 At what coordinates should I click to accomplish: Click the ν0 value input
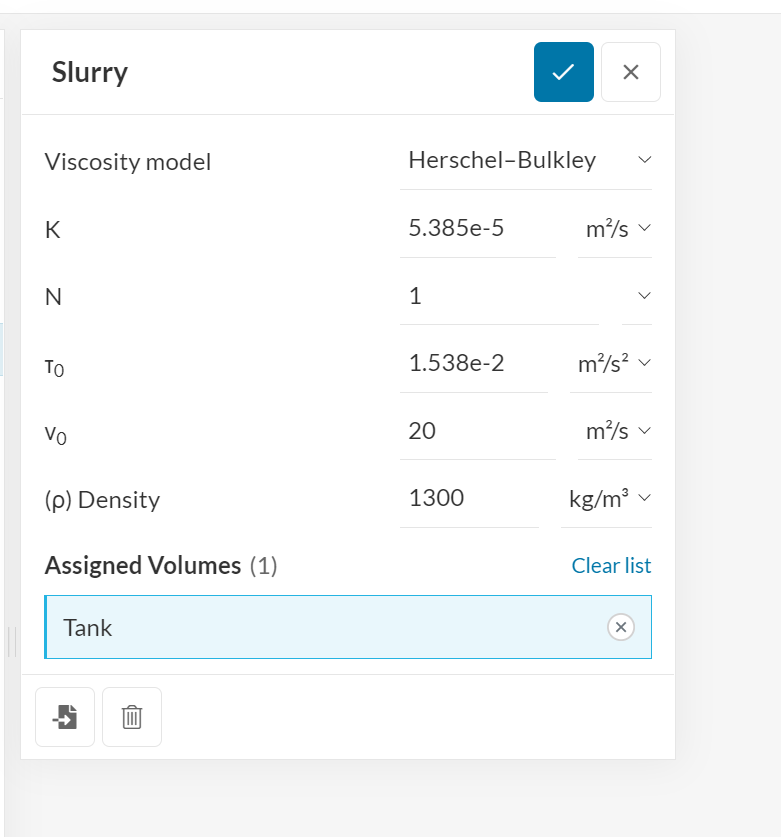point(476,431)
